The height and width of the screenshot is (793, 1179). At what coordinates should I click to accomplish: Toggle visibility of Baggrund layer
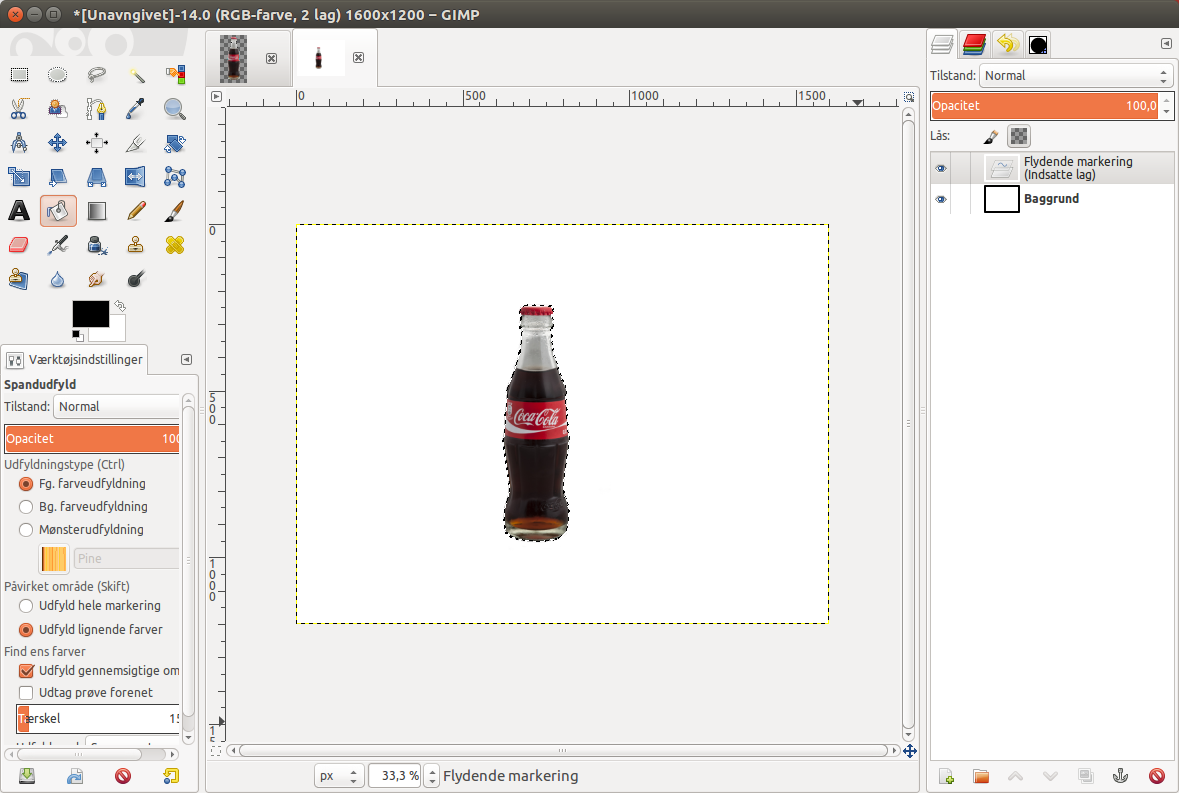point(941,199)
